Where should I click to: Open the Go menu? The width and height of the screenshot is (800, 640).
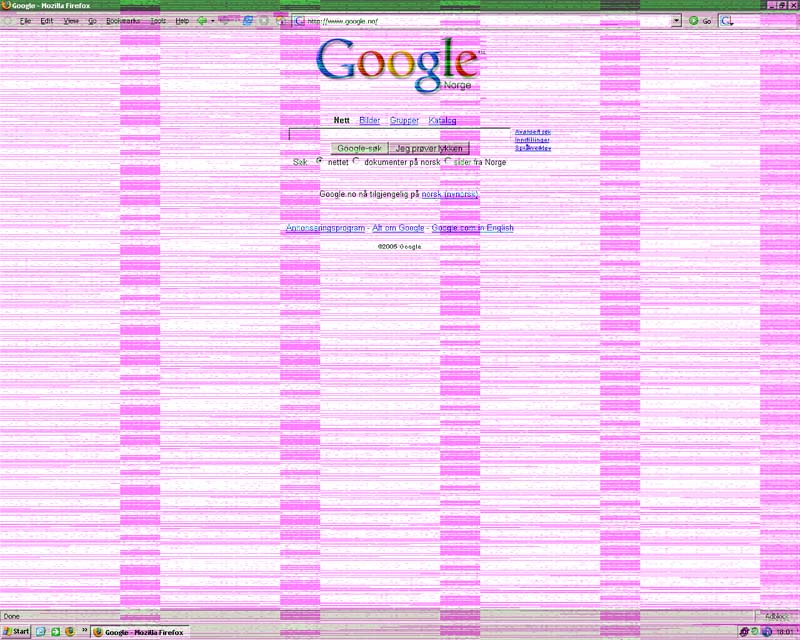coord(92,21)
